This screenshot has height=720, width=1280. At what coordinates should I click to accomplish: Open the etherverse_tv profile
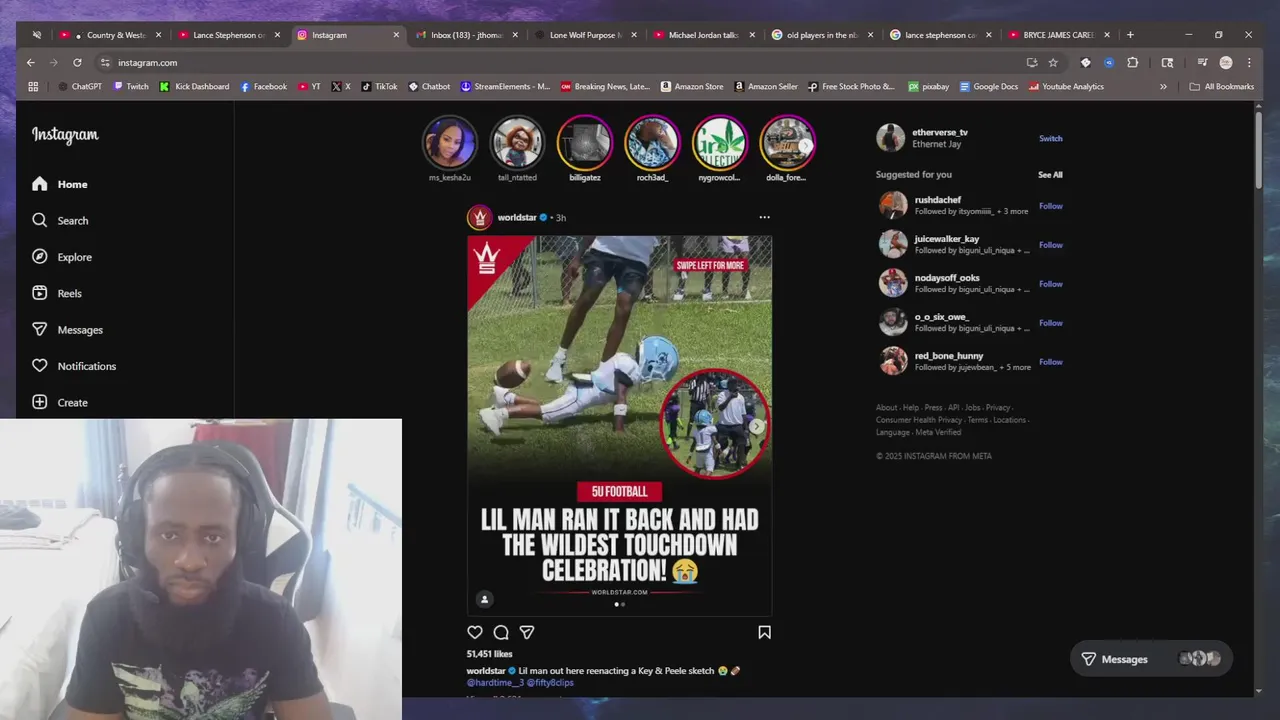[940, 132]
